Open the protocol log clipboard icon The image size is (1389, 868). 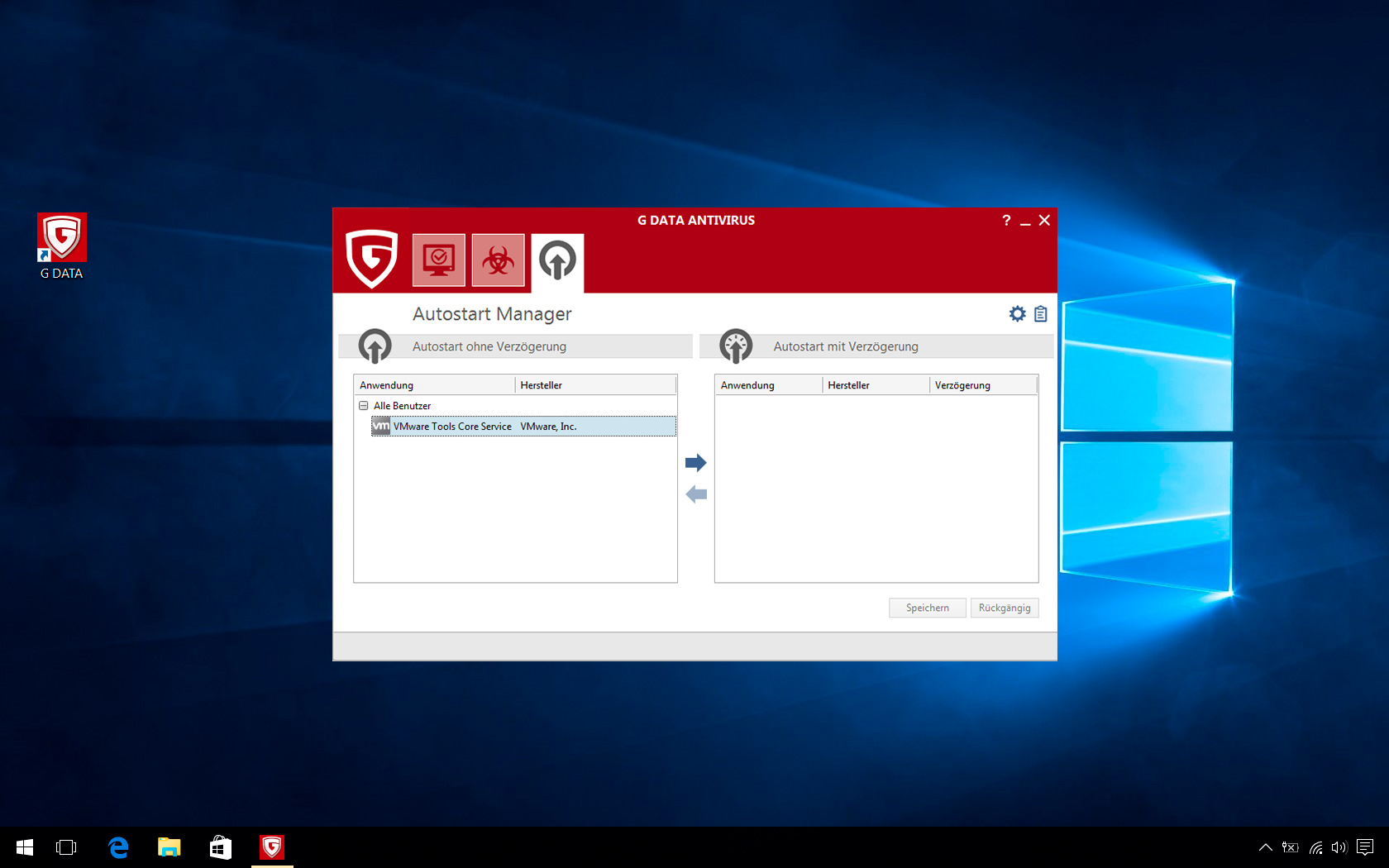[1040, 314]
